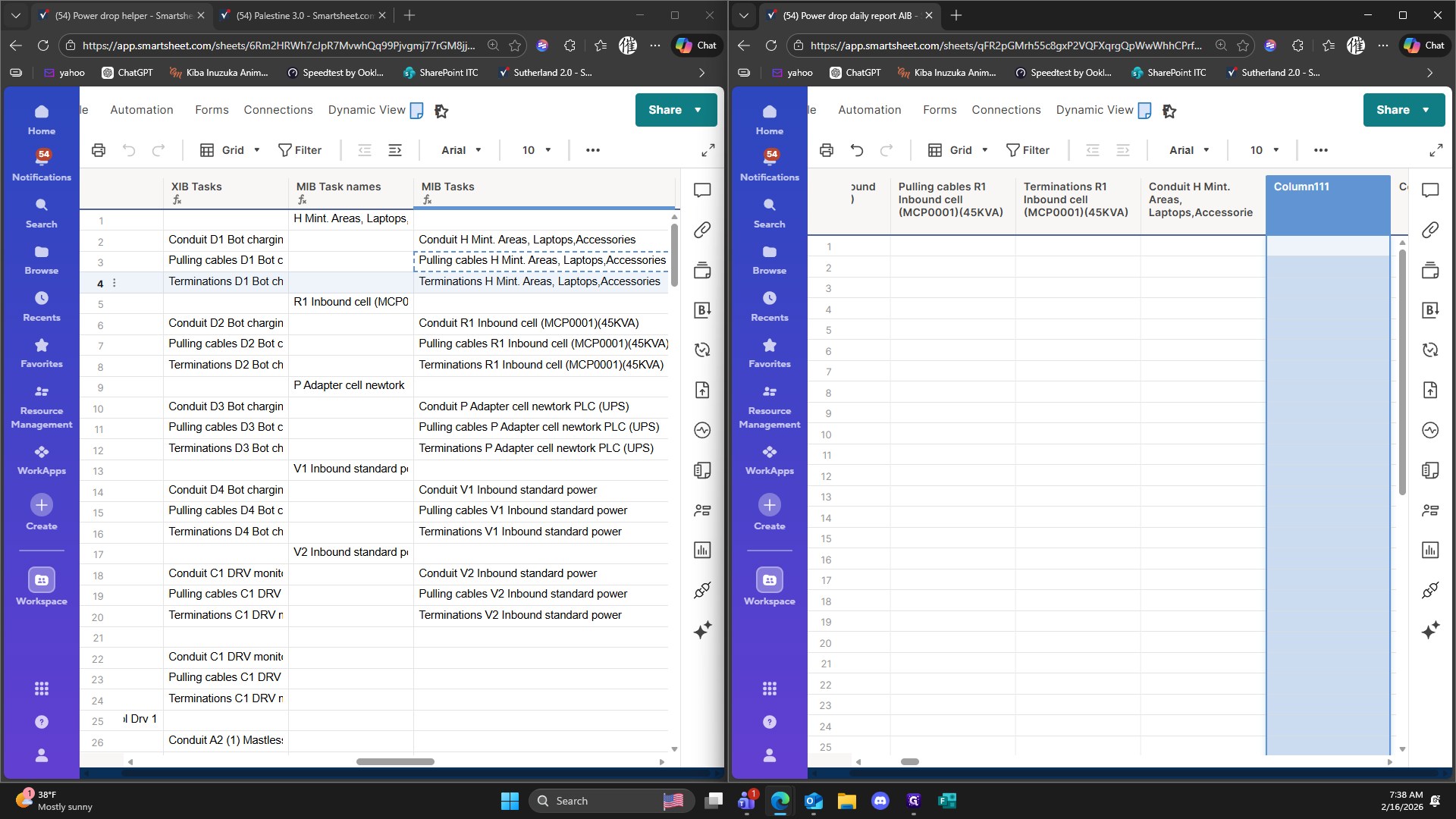
Task: Open font size 10 dropdown in left sheet
Action: [536, 150]
